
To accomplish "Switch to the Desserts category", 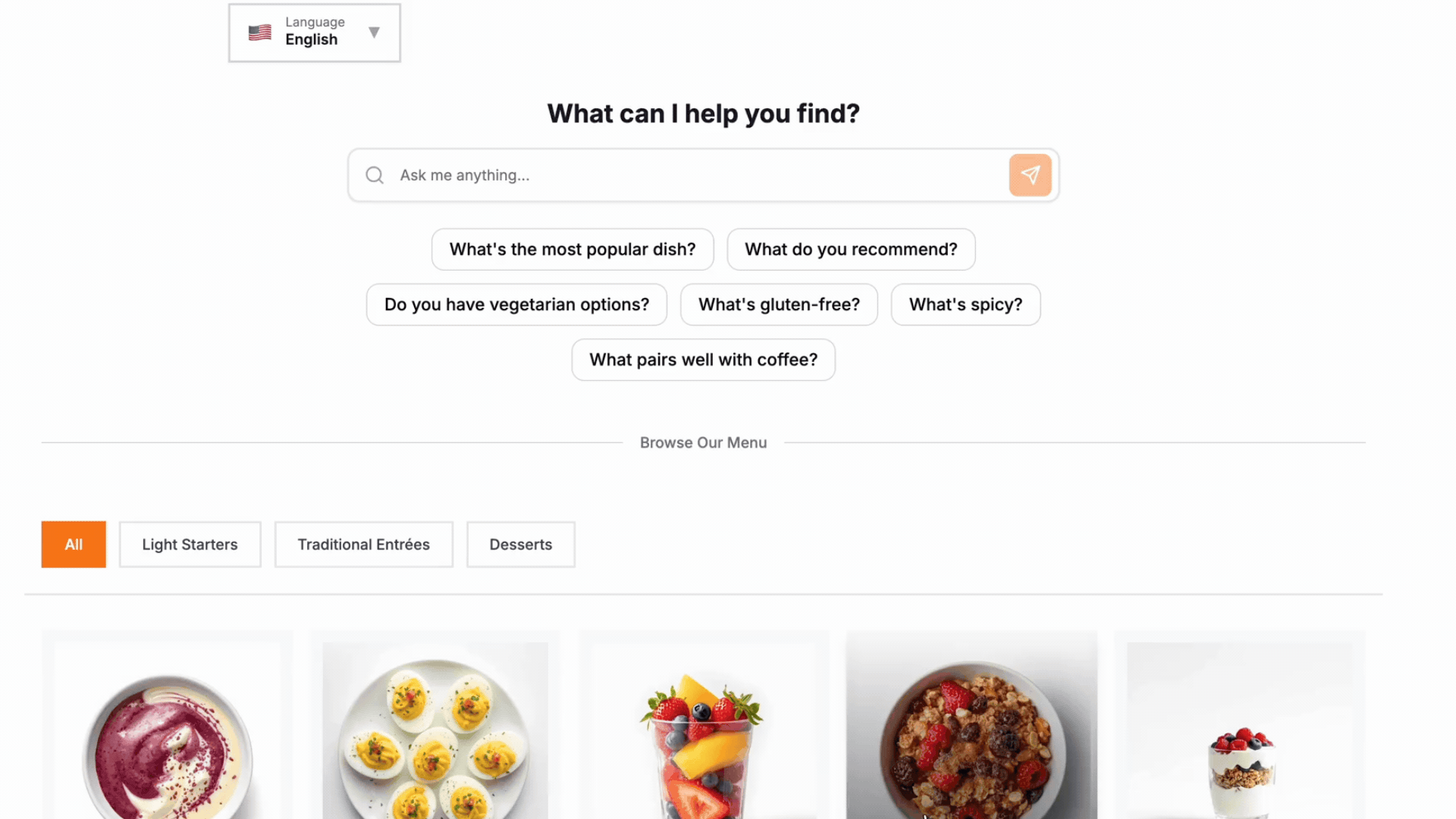I will pos(520,544).
